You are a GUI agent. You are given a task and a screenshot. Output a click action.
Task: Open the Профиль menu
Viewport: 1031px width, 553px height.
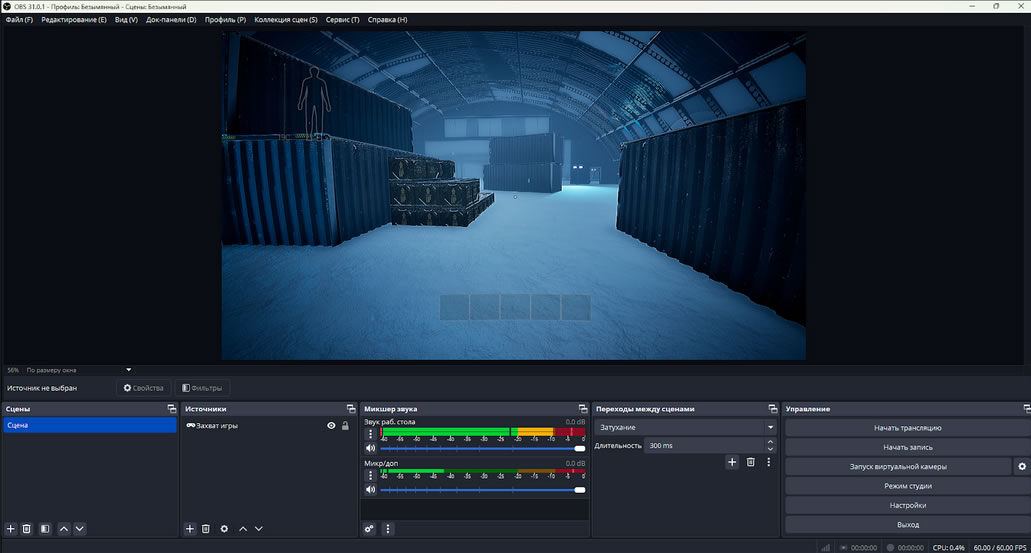click(x=226, y=20)
